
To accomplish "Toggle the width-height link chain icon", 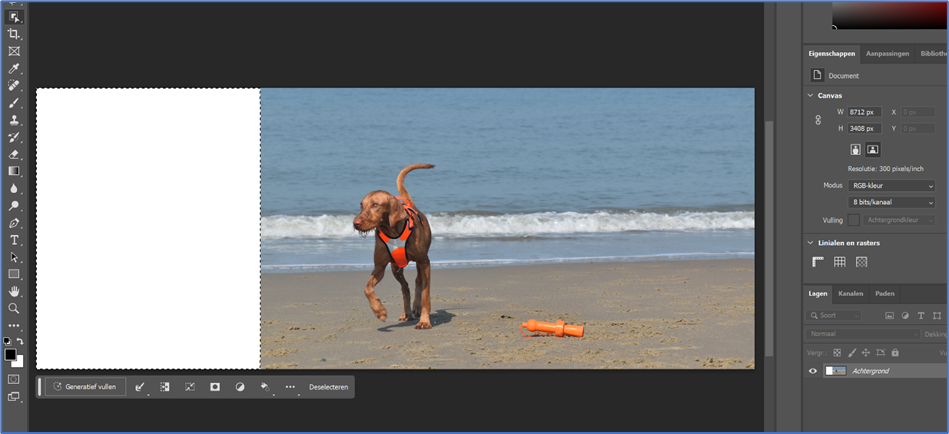I will pos(818,120).
